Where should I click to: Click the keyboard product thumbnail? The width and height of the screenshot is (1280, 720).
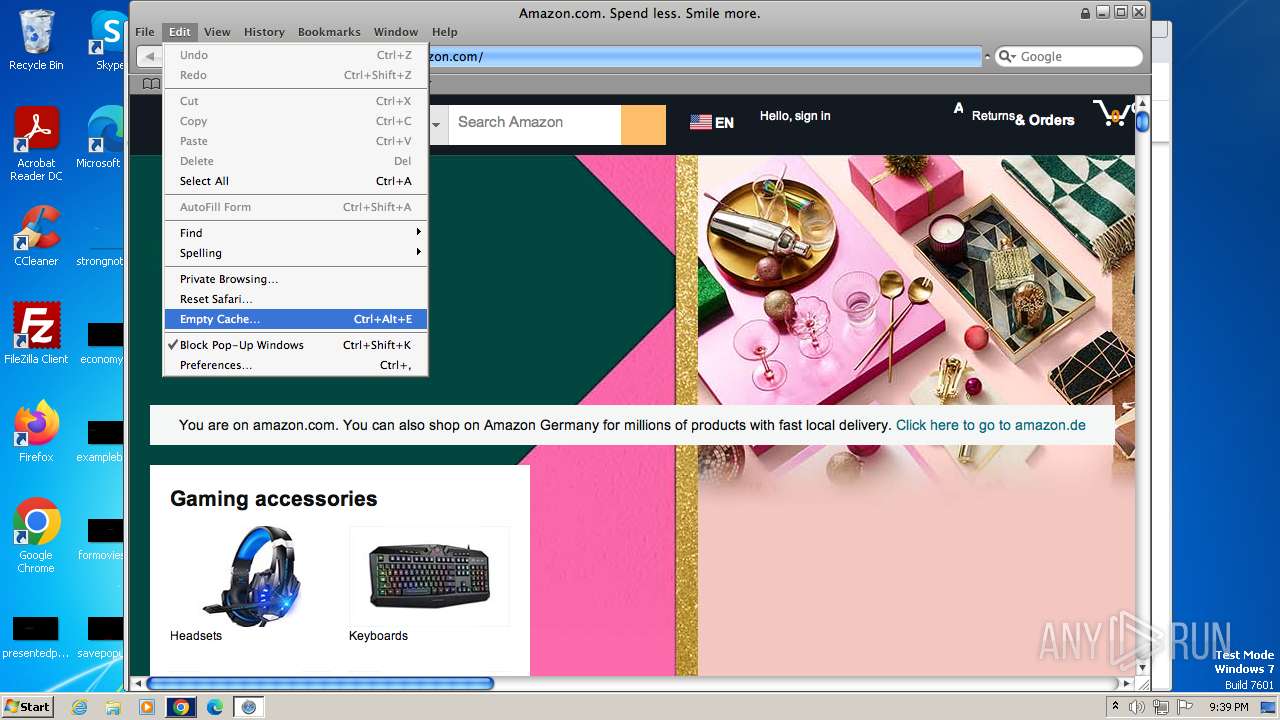pyautogui.click(x=429, y=576)
